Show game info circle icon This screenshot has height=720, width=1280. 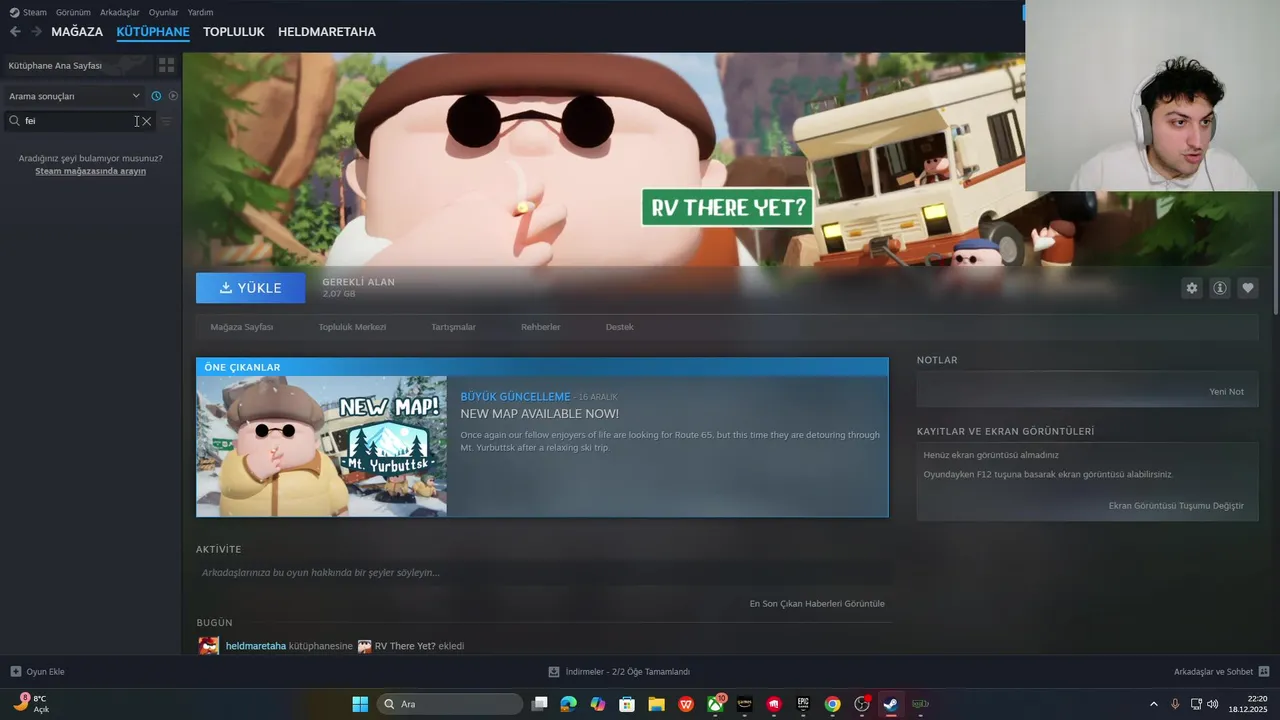point(1220,288)
